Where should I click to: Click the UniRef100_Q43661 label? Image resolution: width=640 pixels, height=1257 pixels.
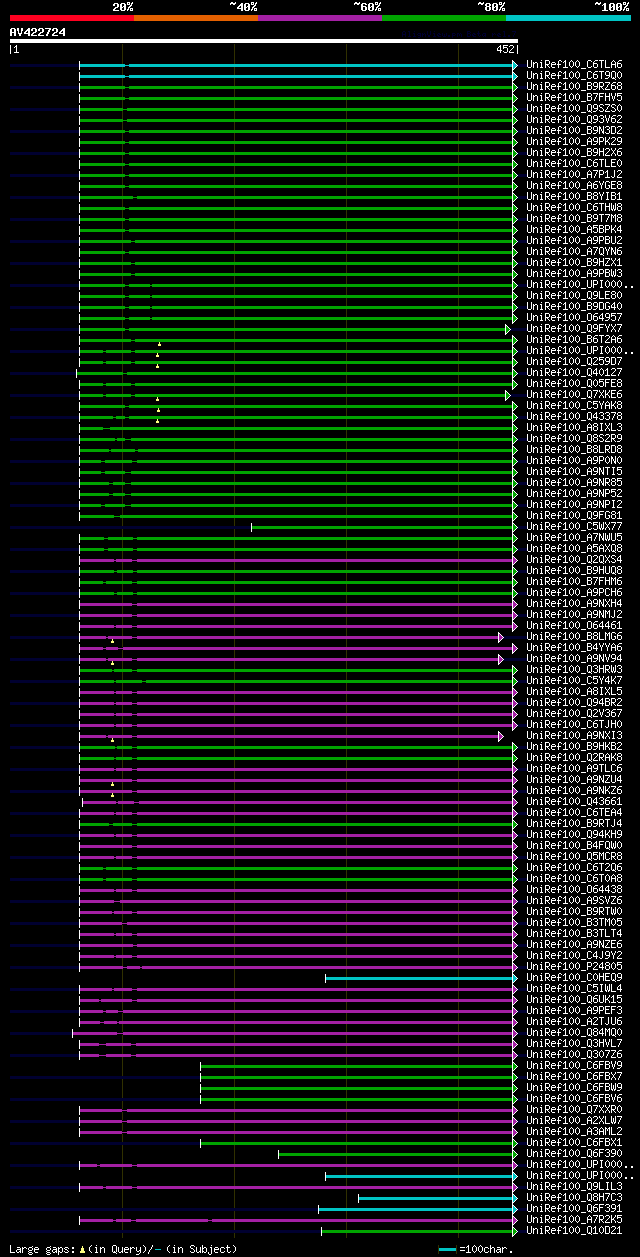click(x=574, y=801)
